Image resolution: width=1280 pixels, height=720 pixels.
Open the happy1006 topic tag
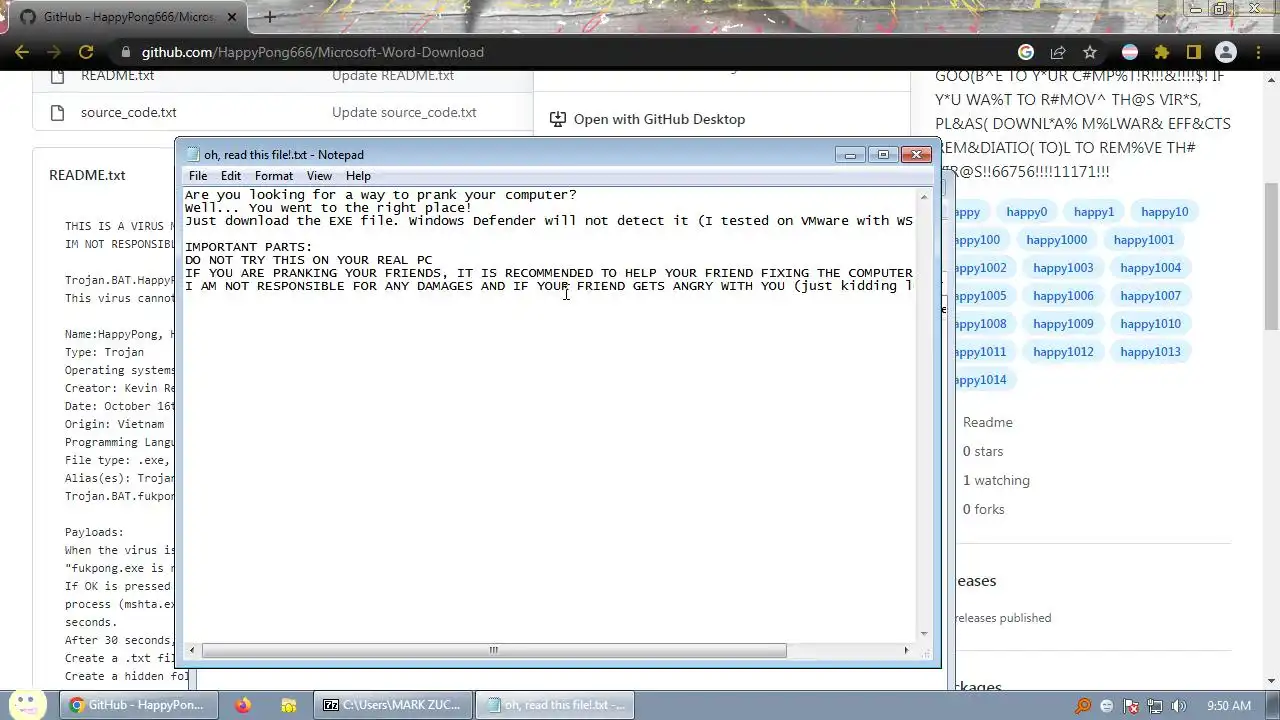point(1063,296)
